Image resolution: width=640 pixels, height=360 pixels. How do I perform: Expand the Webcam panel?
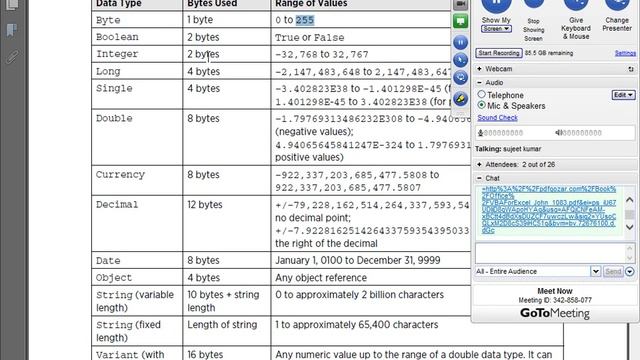click(480, 69)
